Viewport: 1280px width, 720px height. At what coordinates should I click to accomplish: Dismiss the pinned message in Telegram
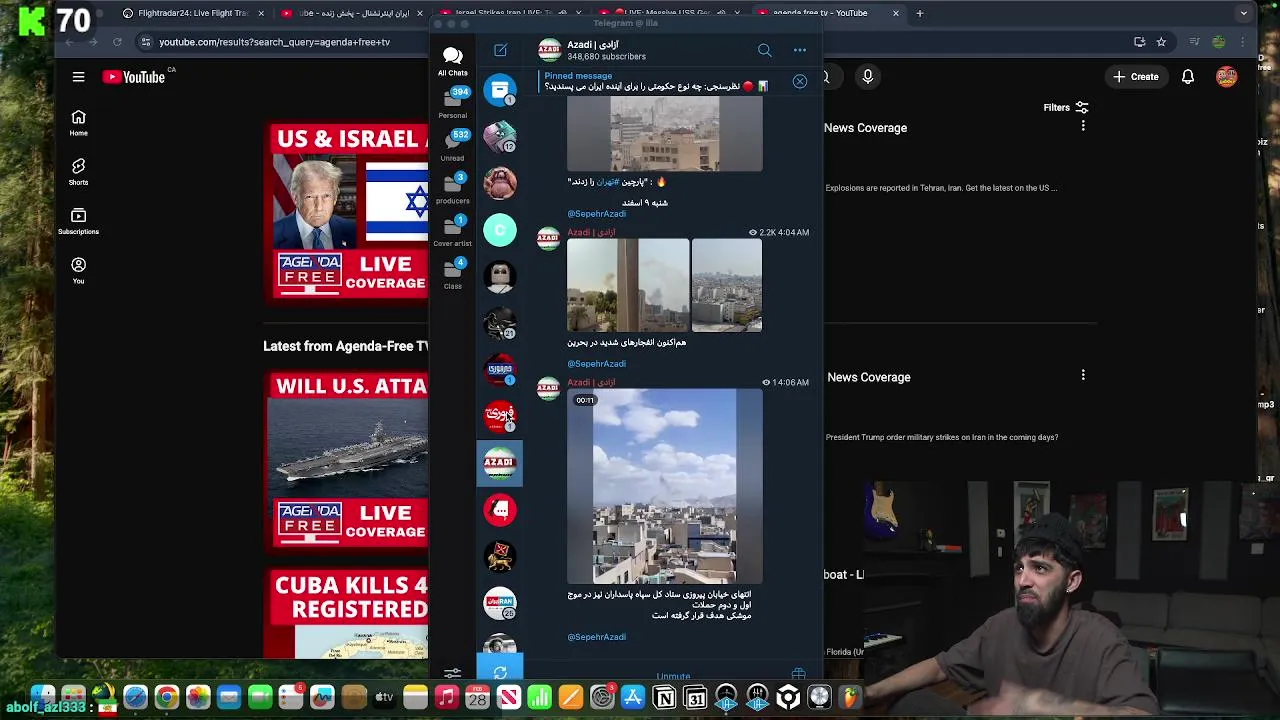[800, 81]
